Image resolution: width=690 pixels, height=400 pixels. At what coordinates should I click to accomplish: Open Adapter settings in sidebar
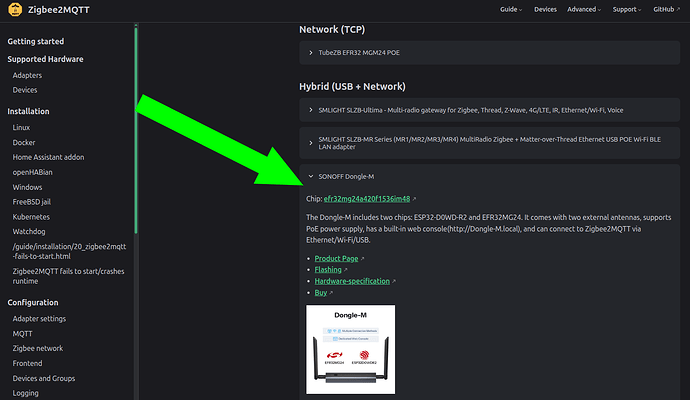(x=39, y=319)
